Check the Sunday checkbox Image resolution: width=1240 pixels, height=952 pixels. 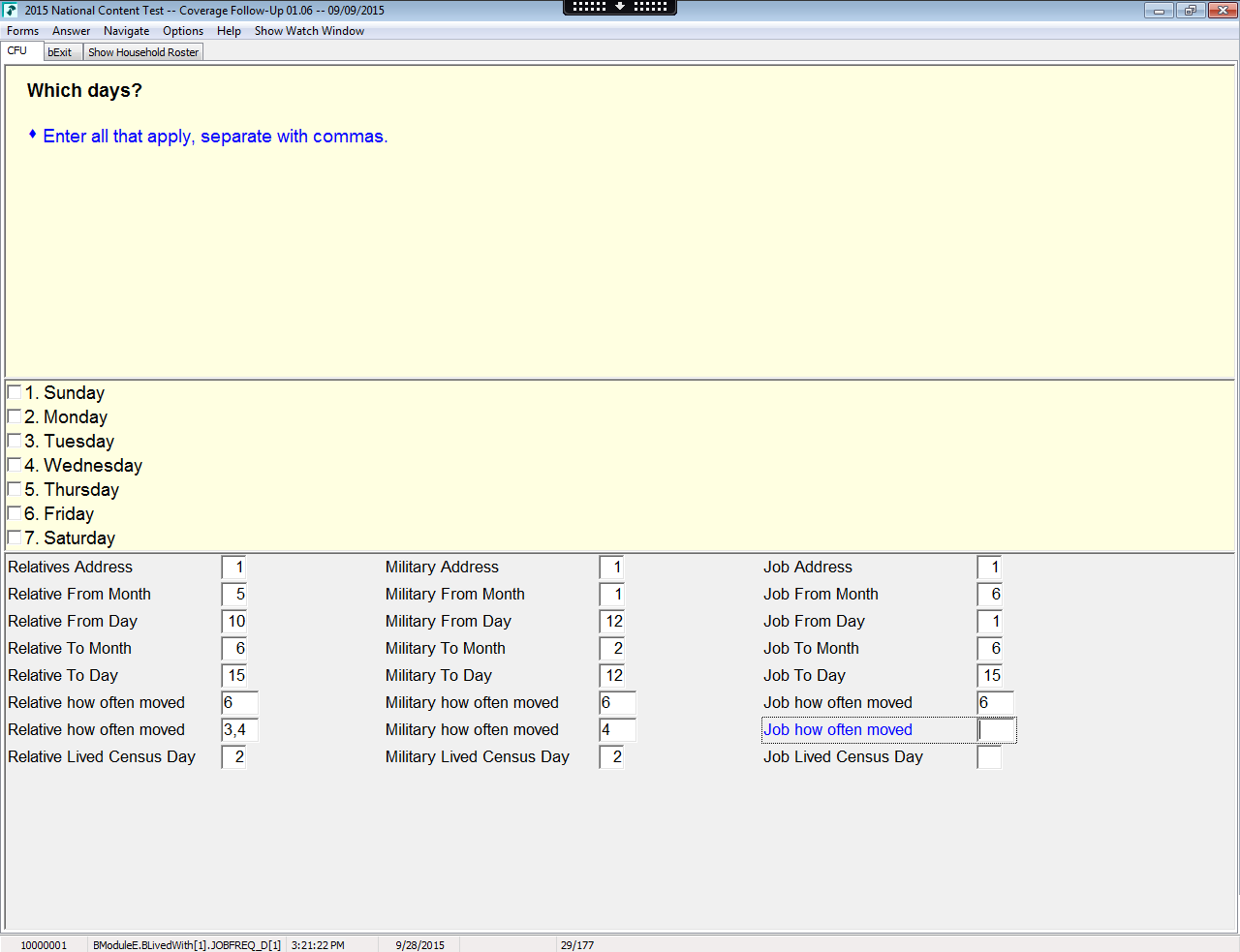click(x=15, y=392)
